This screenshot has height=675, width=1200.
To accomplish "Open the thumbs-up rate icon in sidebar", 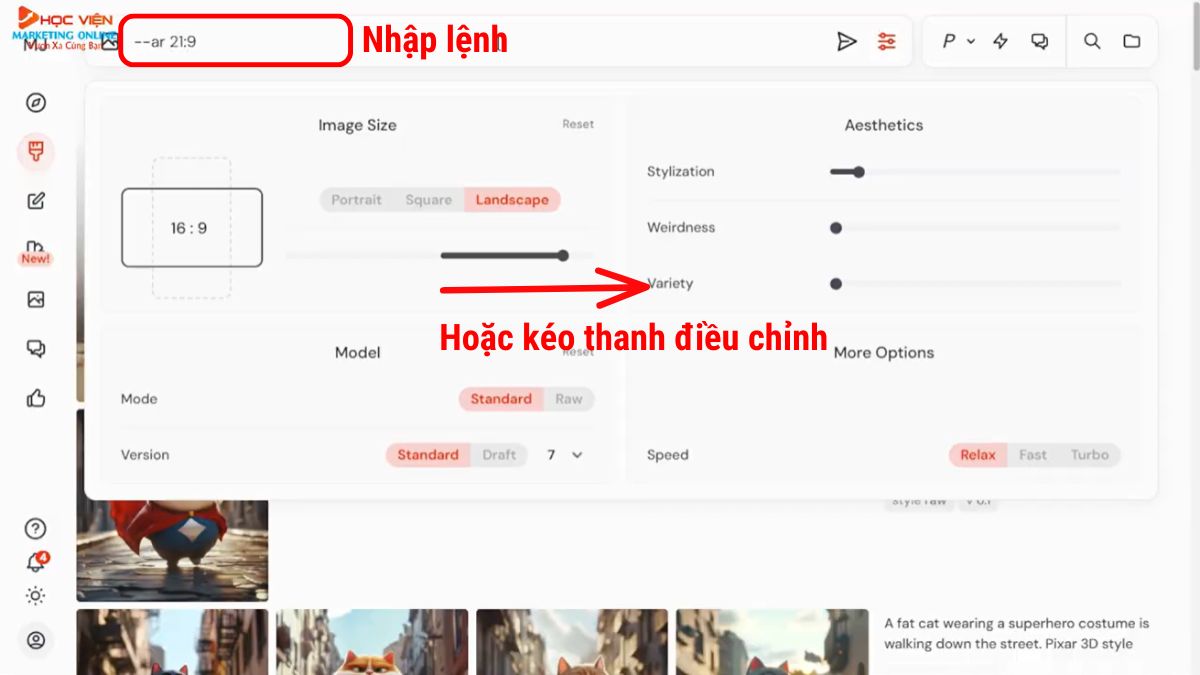I will (36, 398).
